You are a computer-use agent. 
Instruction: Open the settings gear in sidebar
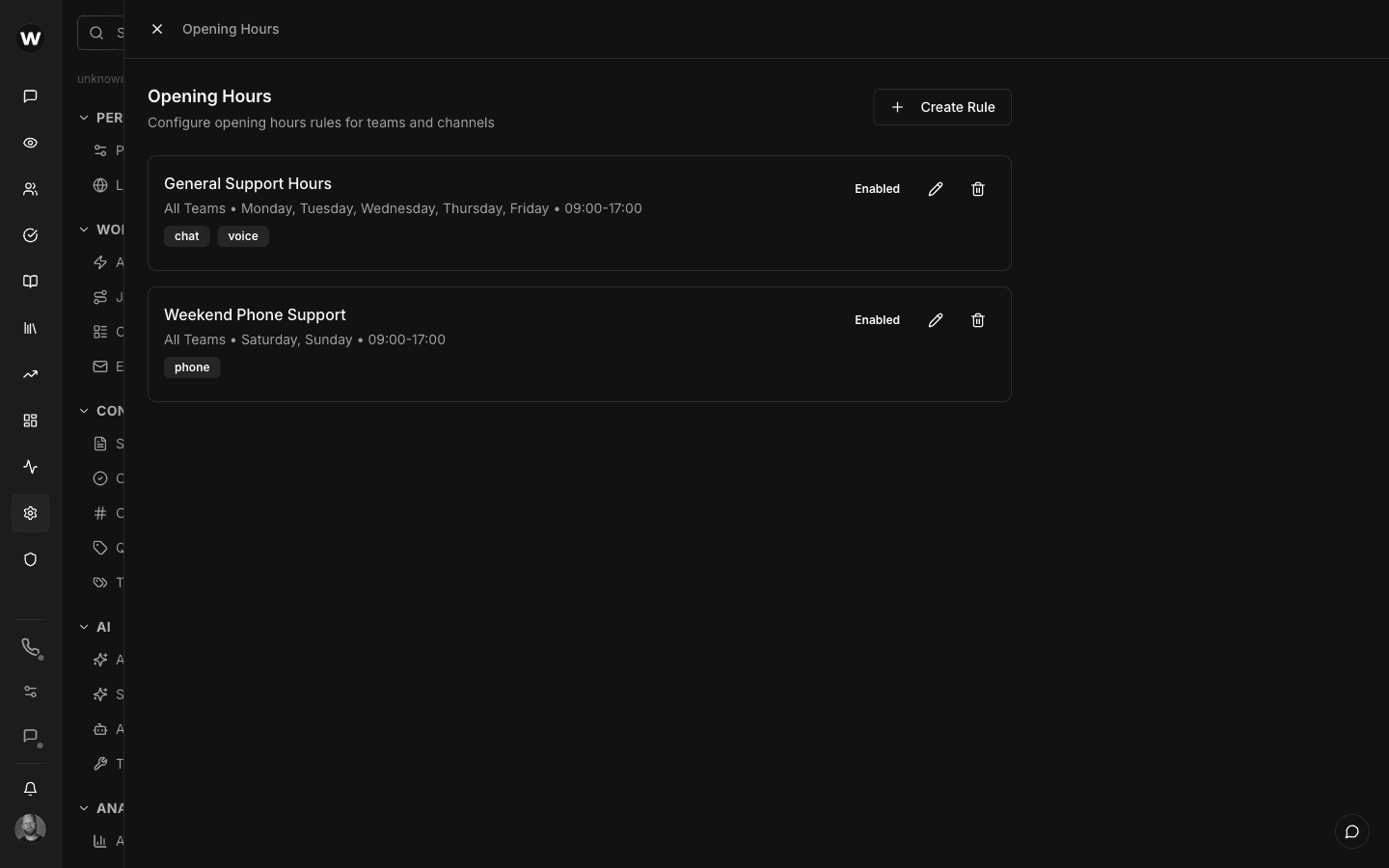click(x=31, y=513)
